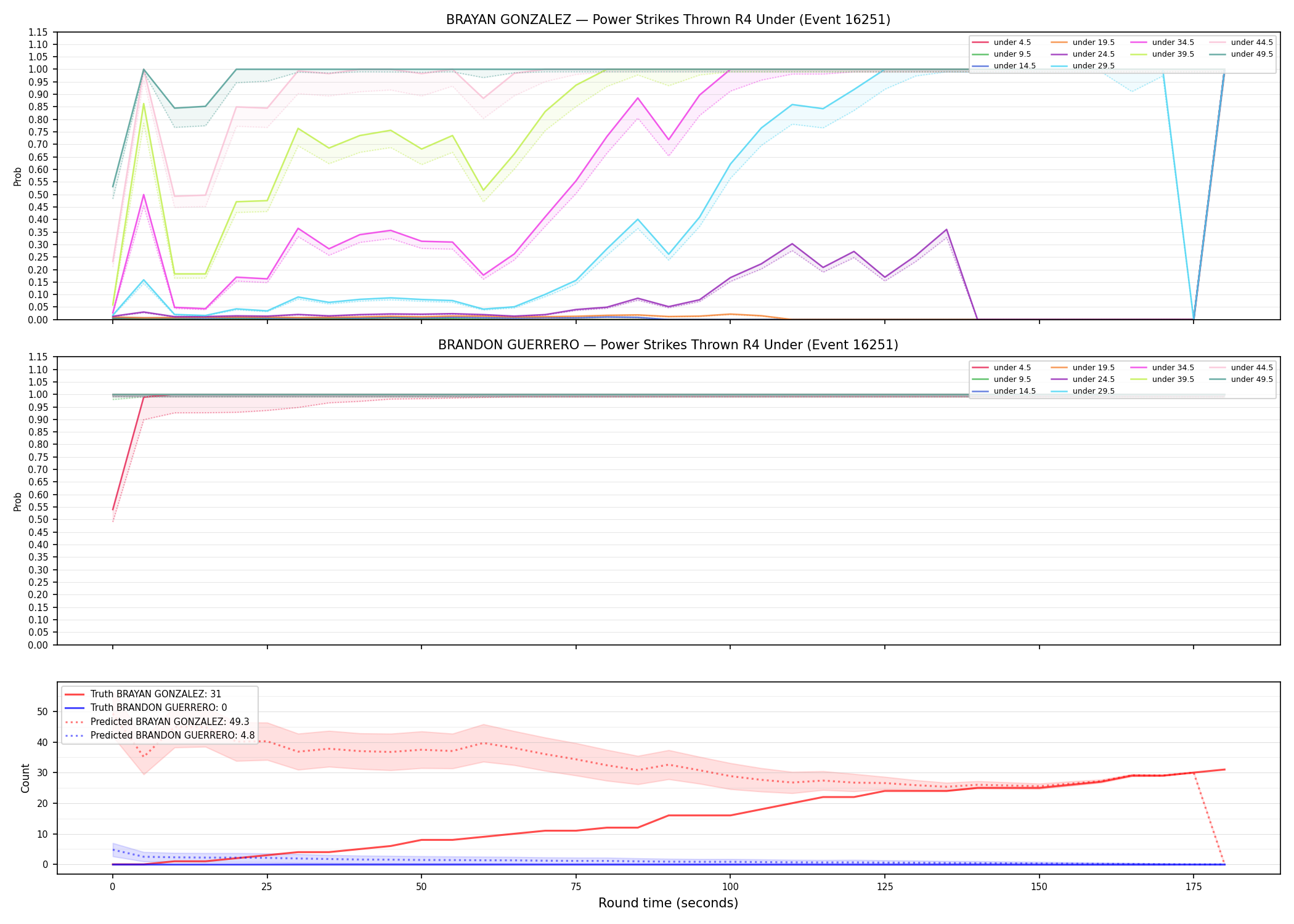
Task: Pick 'under 24.5' legend entry in Guerrero chart
Action: [1083, 379]
